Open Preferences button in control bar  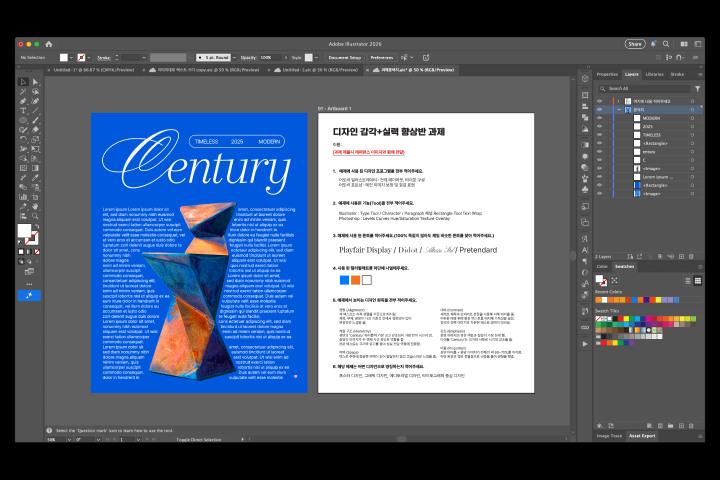382,58
